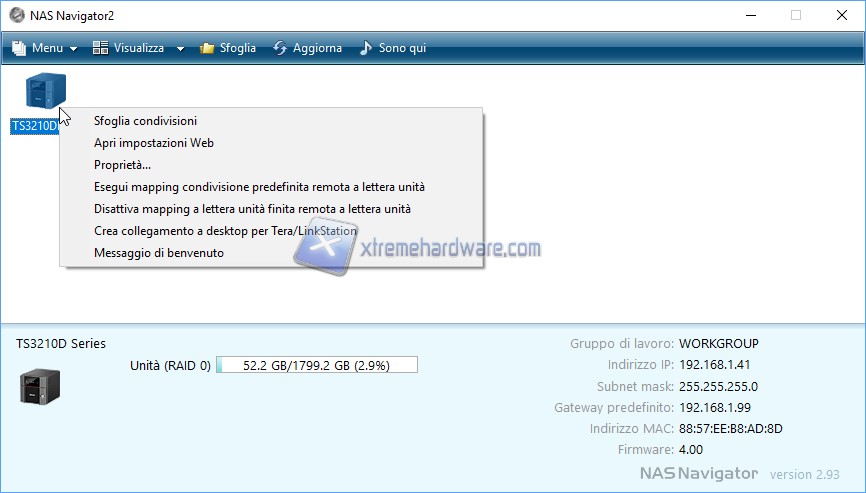Screen dimensions: 866x493
Task: Select Sfoglia condivisioni from context menu
Action: 145,121
